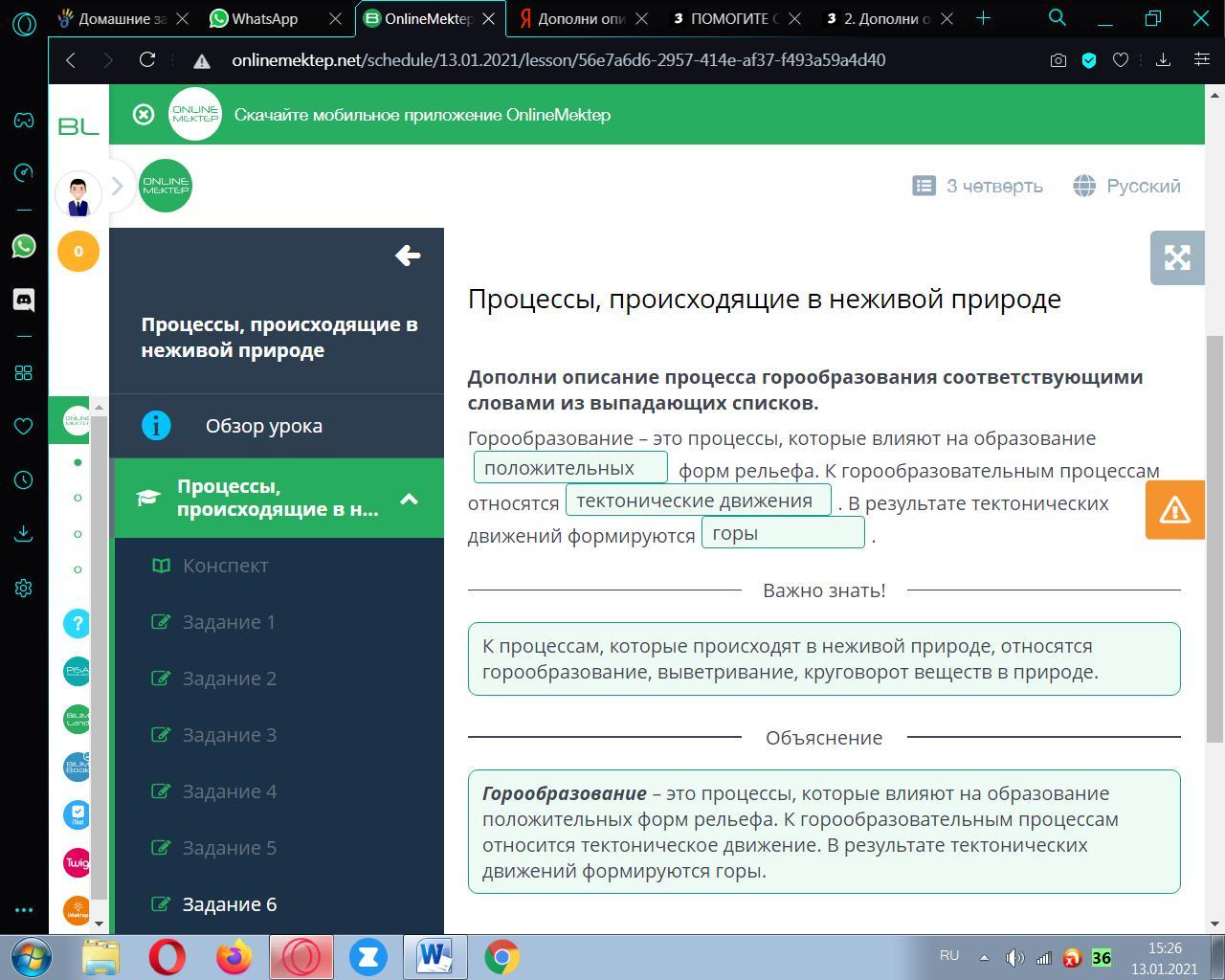Open Firefox from taskbar
The image size is (1225, 980).
tap(234, 957)
